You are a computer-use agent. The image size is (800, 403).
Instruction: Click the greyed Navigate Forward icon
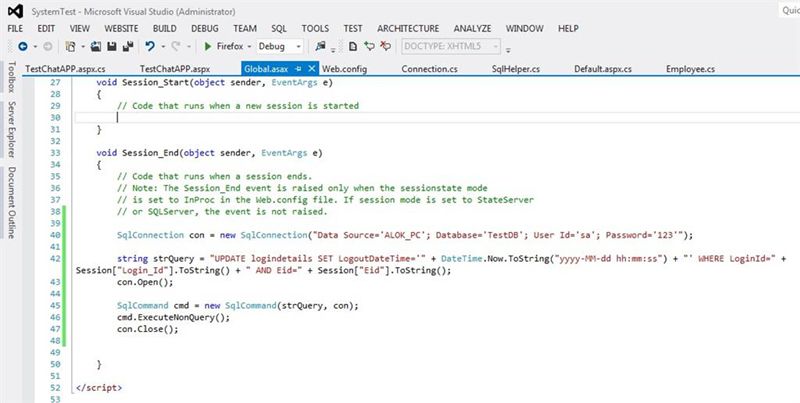(47, 46)
